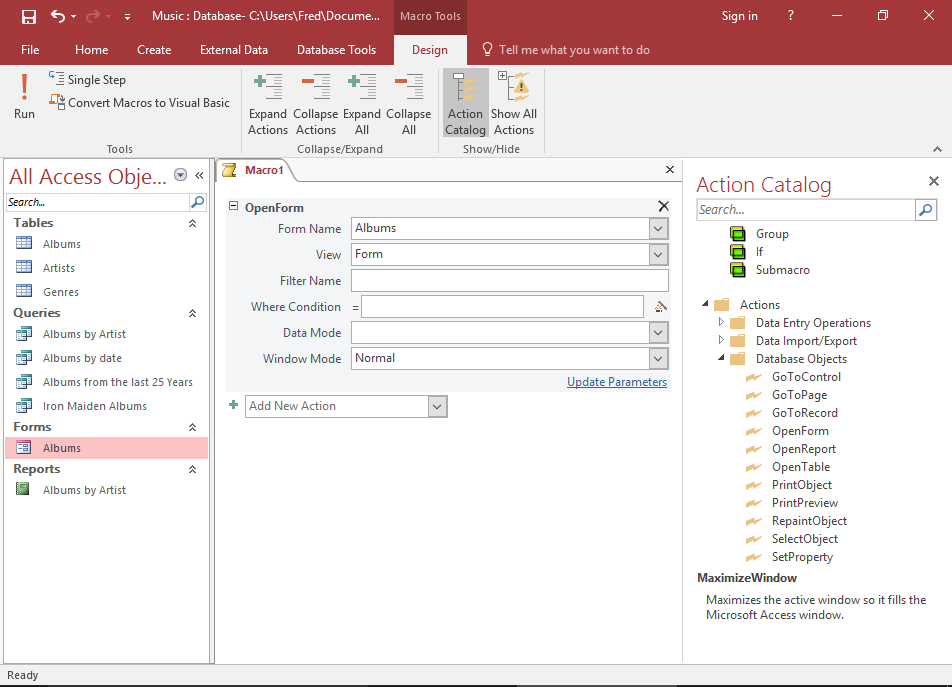Collapse the ribbon with the chevron
The width and height of the screenshot is (952, 687).
[x=937, y=149]
